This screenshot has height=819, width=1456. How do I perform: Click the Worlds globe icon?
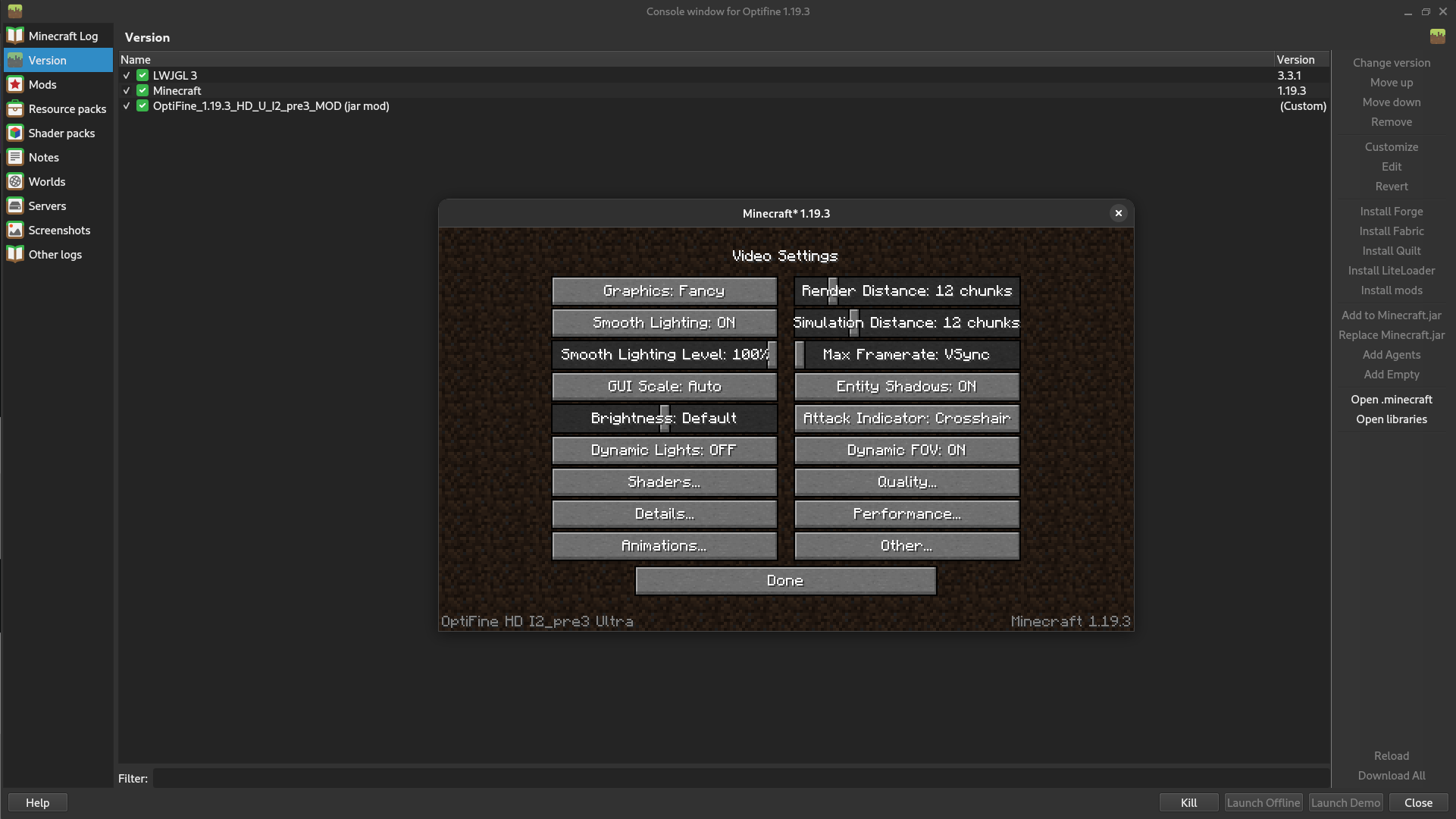[x=15, y=181]
